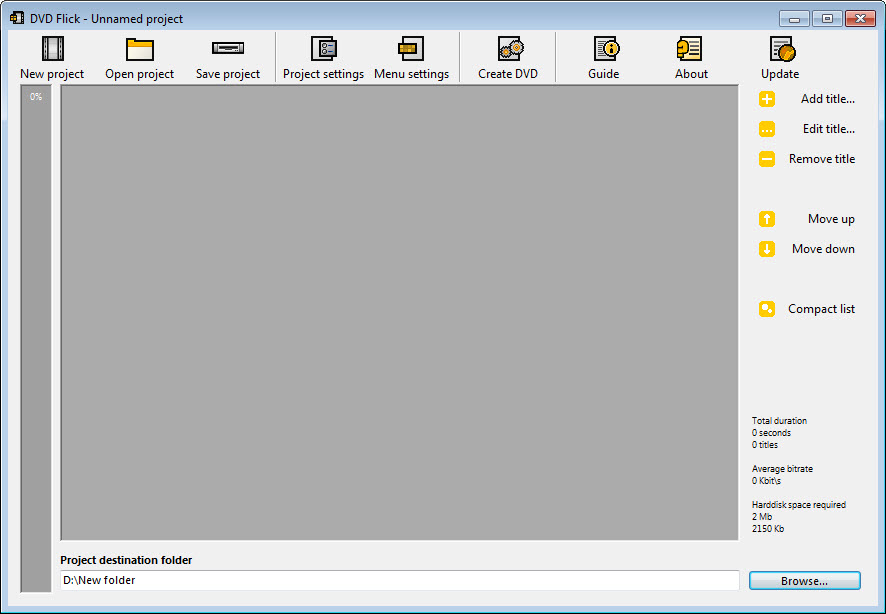
Task: Click the yellow Move down arrow icon
Action: [x=767, y=249]
